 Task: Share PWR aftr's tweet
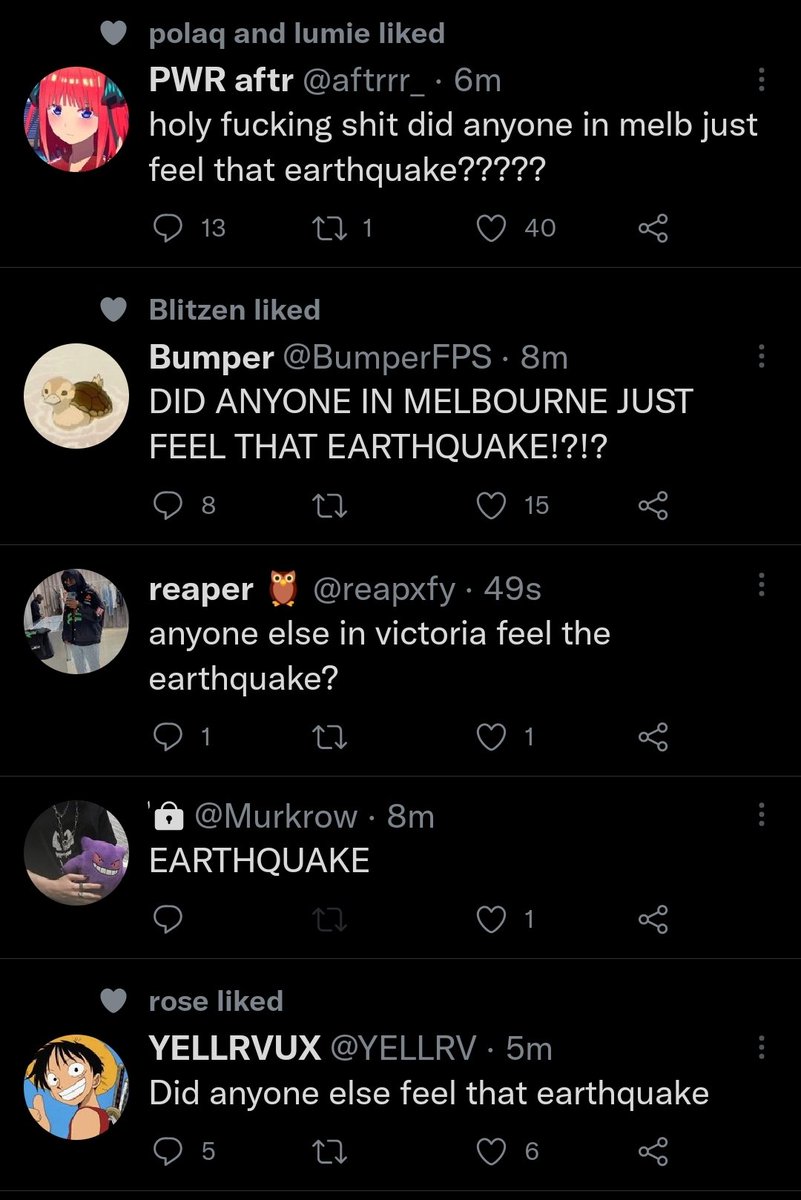pyautogui.click(x=652, y=229)
